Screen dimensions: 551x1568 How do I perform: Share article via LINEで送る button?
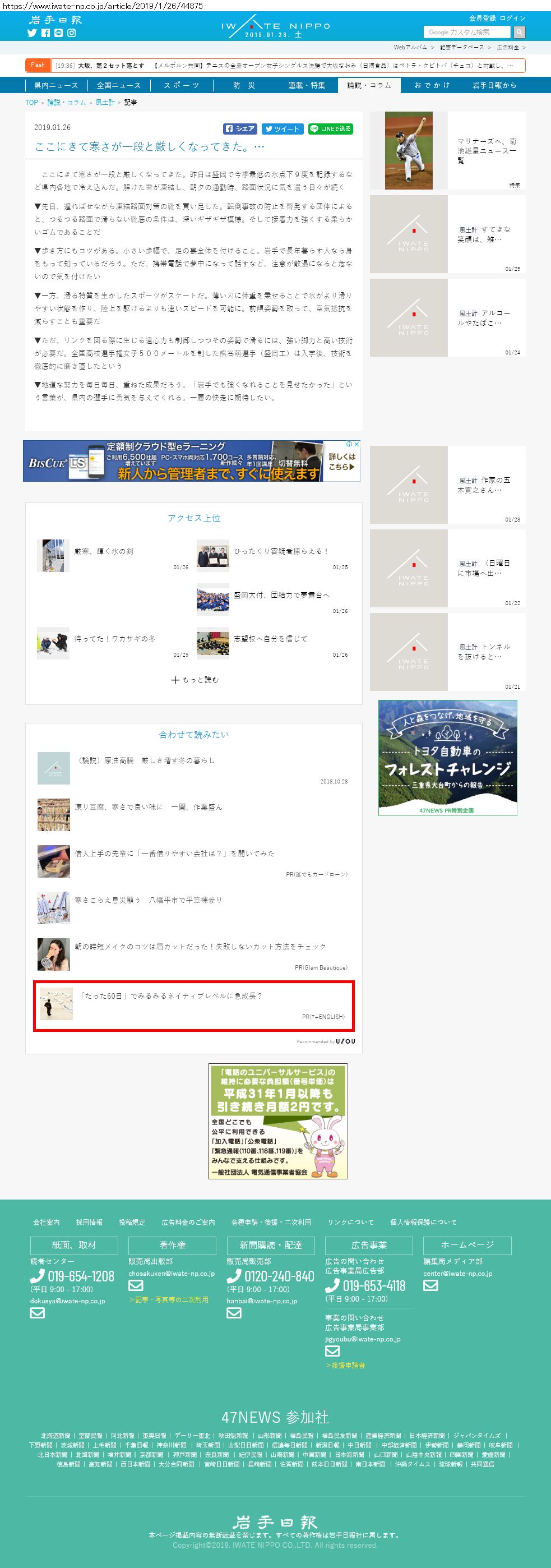[330, 129]
